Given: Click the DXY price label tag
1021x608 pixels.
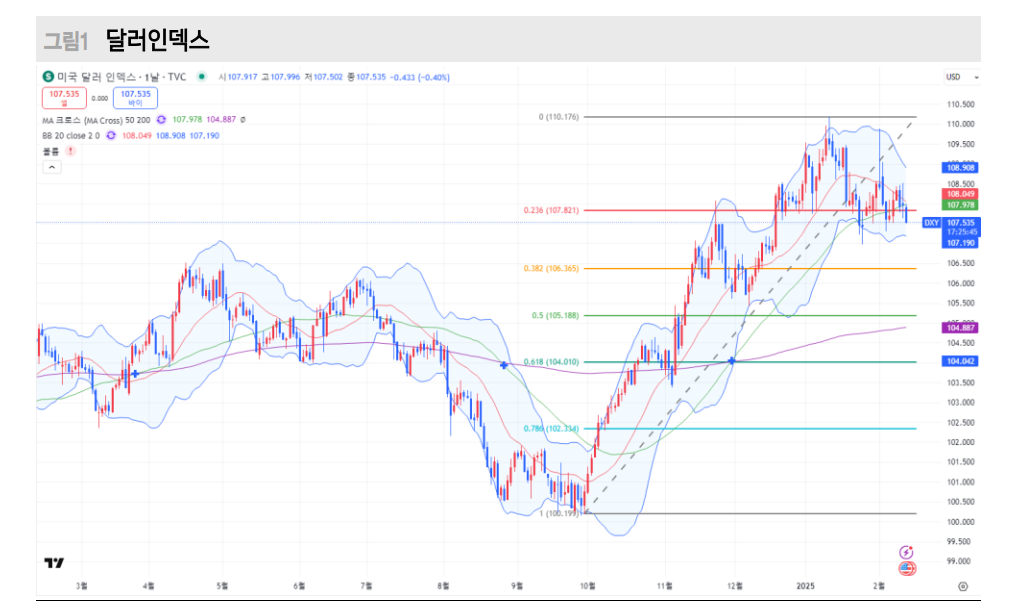Looking at the screenshot, I should click(931, 222).
